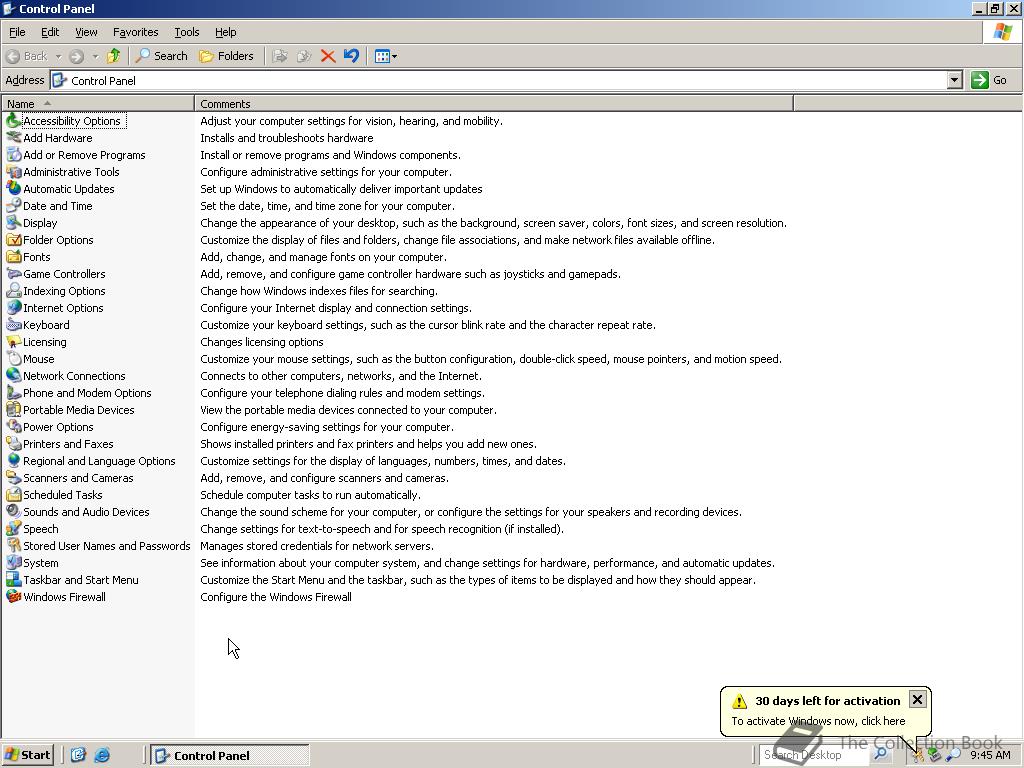Click the Address bar input field

[499, 80]
